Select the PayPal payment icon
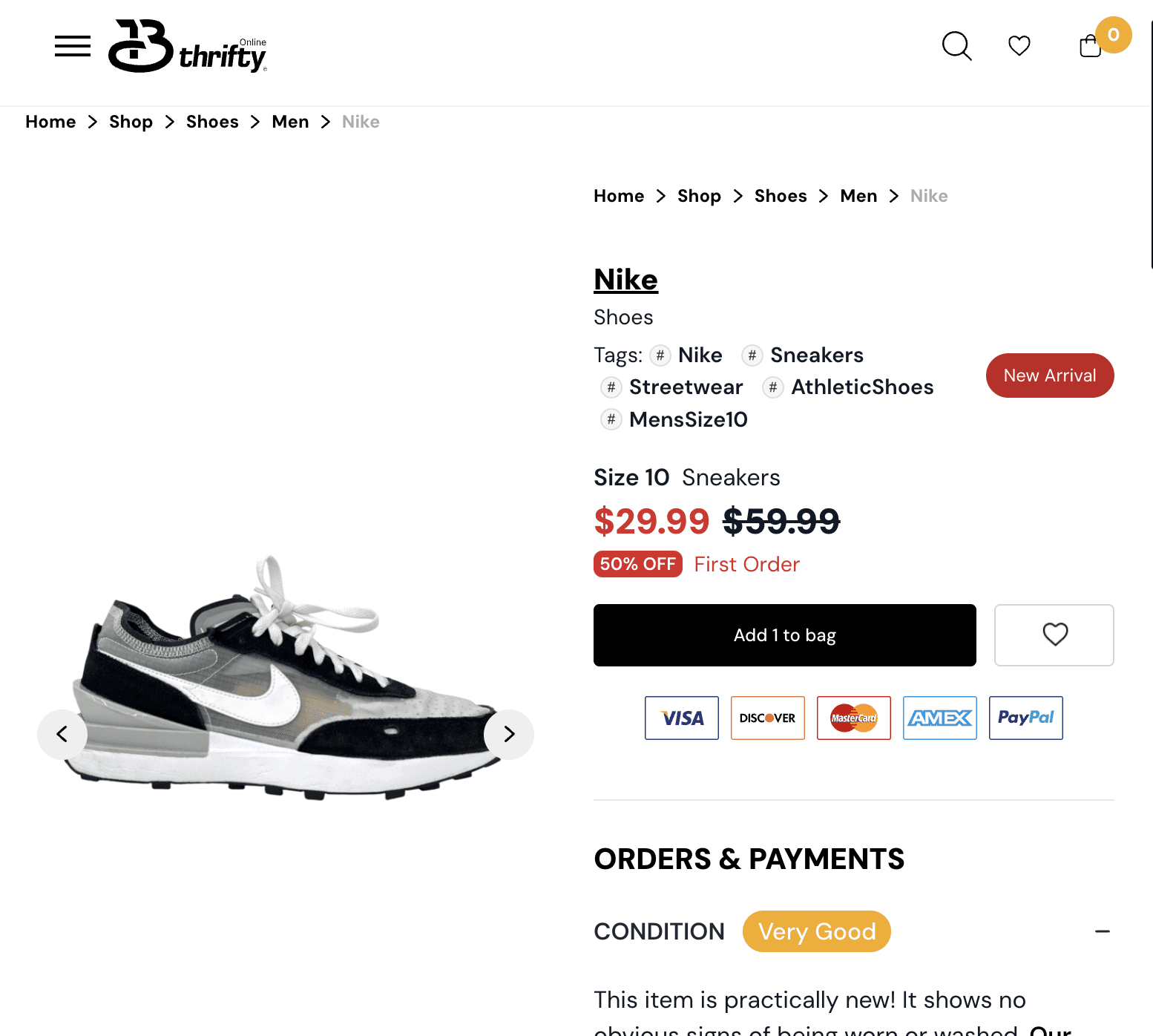The image size is (1153, 1036). (x=1026, y=718)
